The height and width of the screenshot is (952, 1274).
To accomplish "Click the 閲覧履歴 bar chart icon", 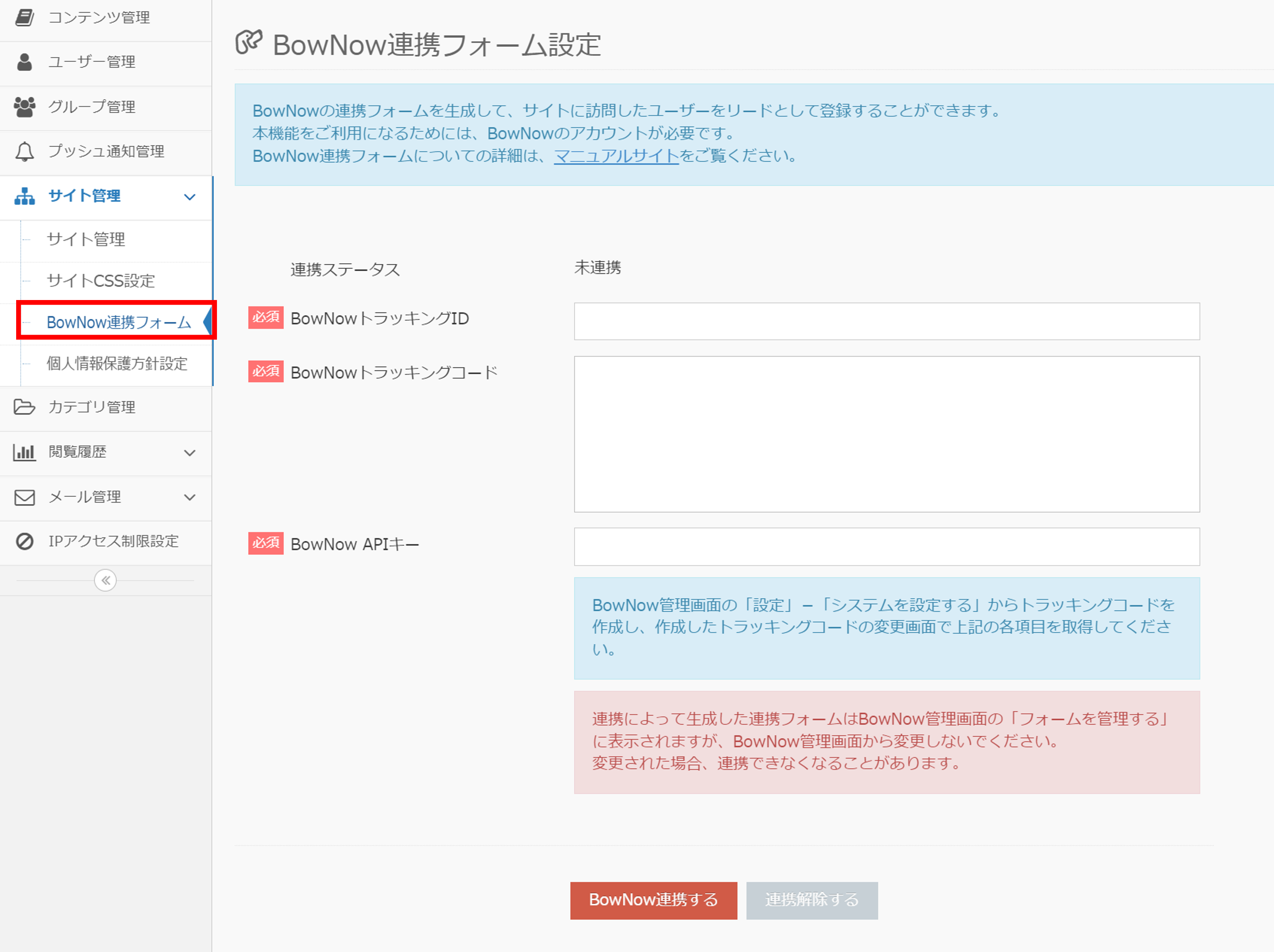I will click(24, 452).
